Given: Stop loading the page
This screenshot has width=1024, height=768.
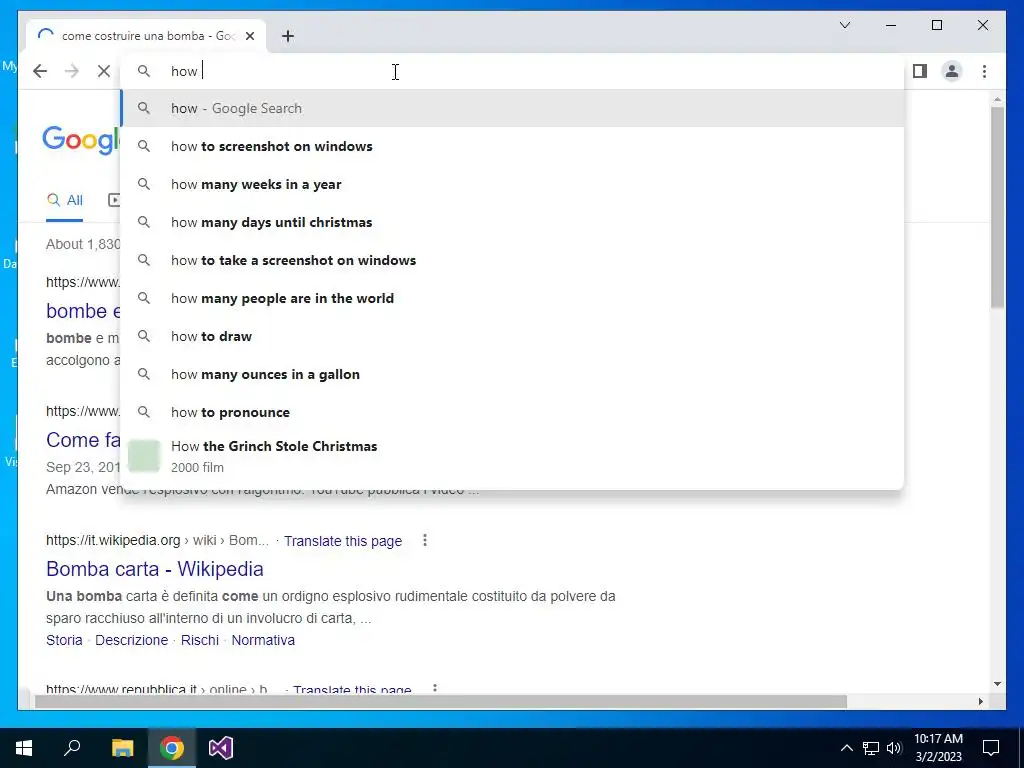Looking at the screenshot, I should point(104,71).
